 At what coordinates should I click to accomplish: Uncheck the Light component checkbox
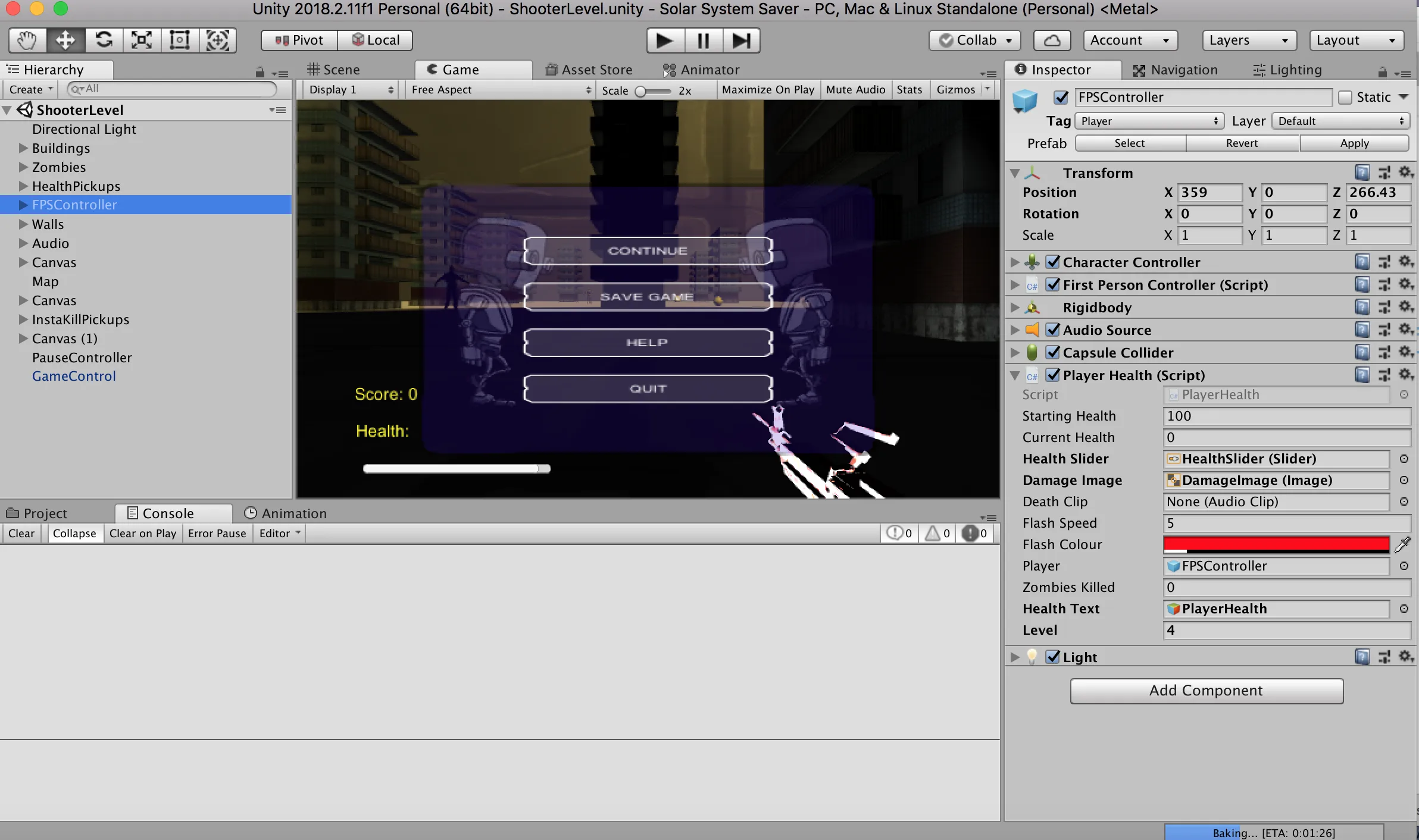point(1052,657)
